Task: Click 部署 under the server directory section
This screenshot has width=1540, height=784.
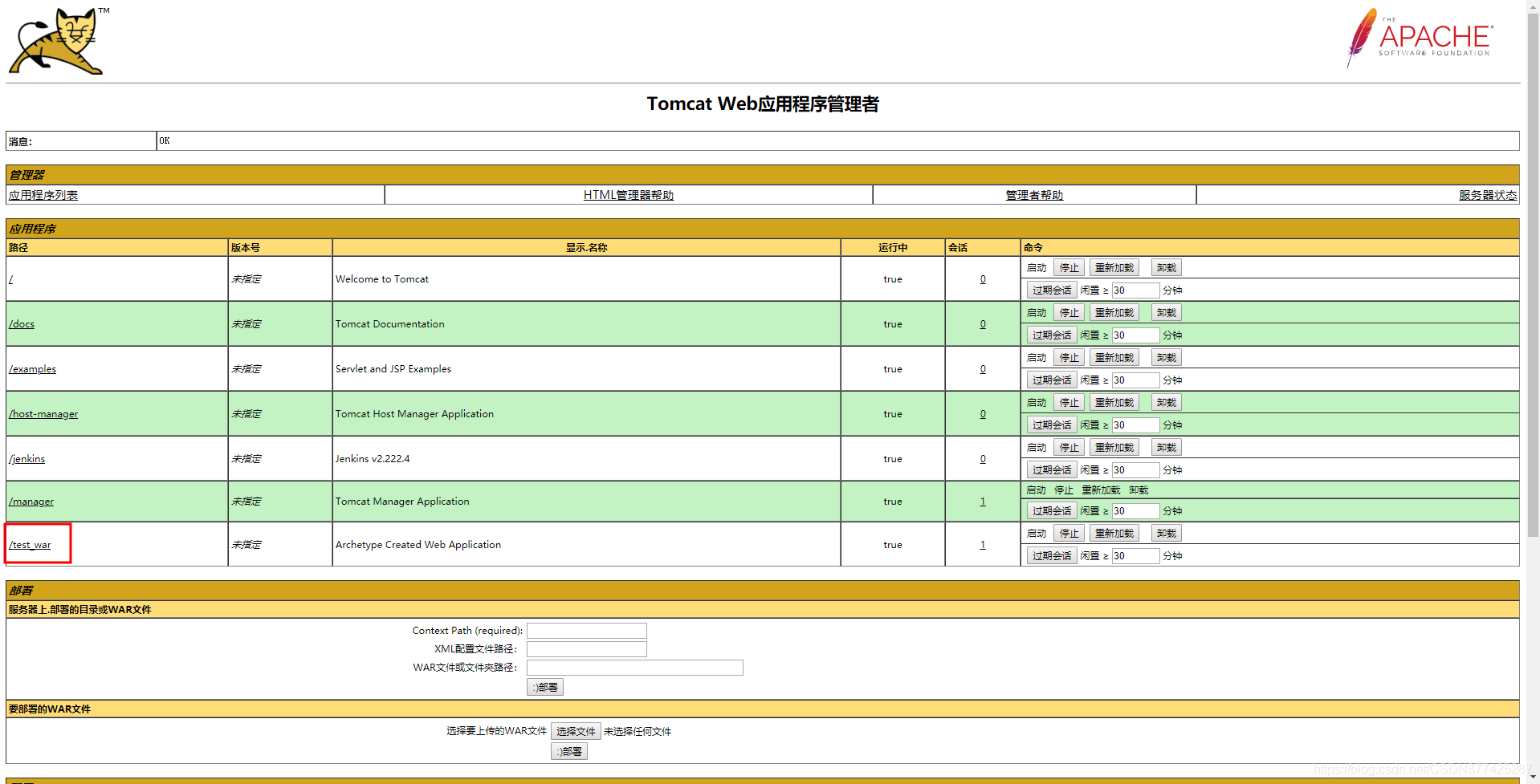Action: (545, 688)
